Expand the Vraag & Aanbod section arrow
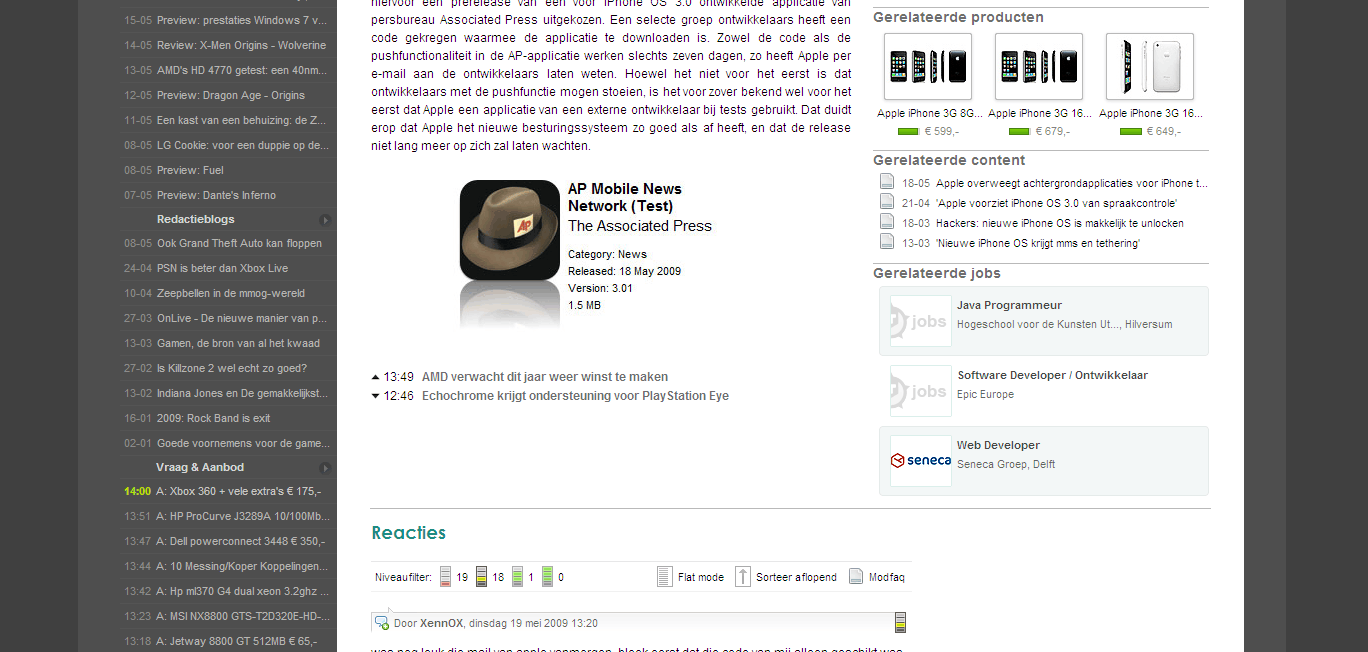 325,468
